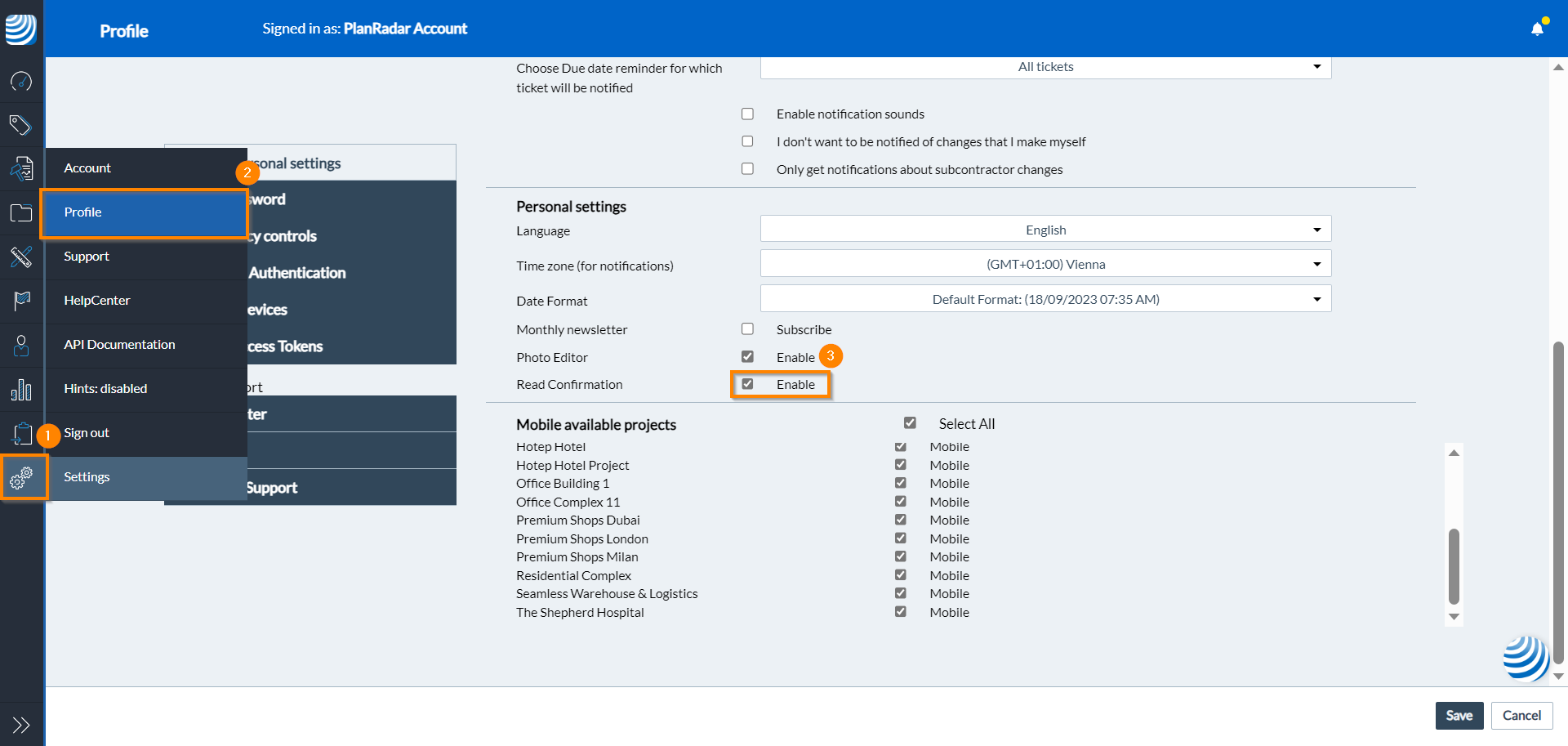Click the Cancel button
1568x746 pixels.
pos(1521,716)
